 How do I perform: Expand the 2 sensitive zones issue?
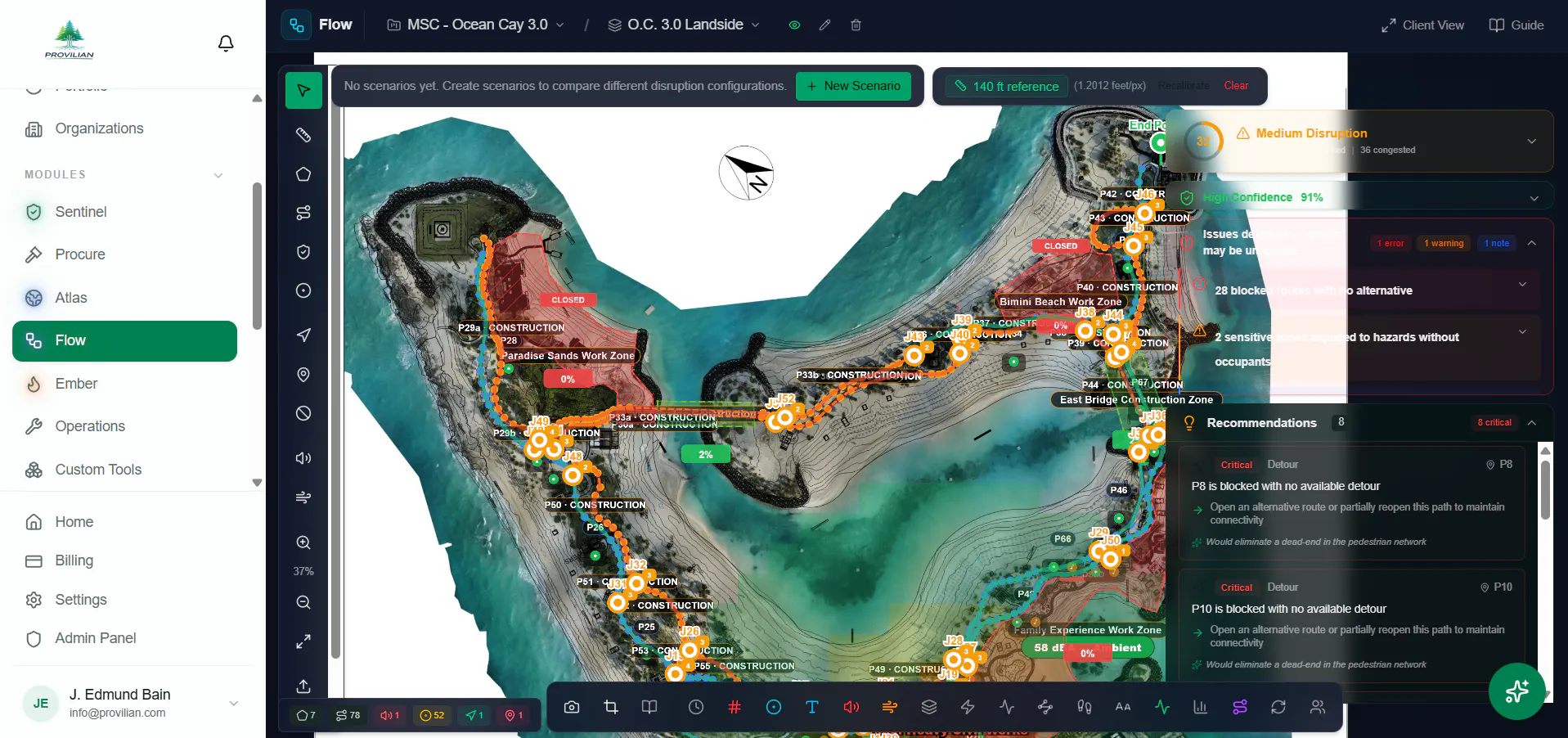pyautogui.click(x=1522, y=332)
